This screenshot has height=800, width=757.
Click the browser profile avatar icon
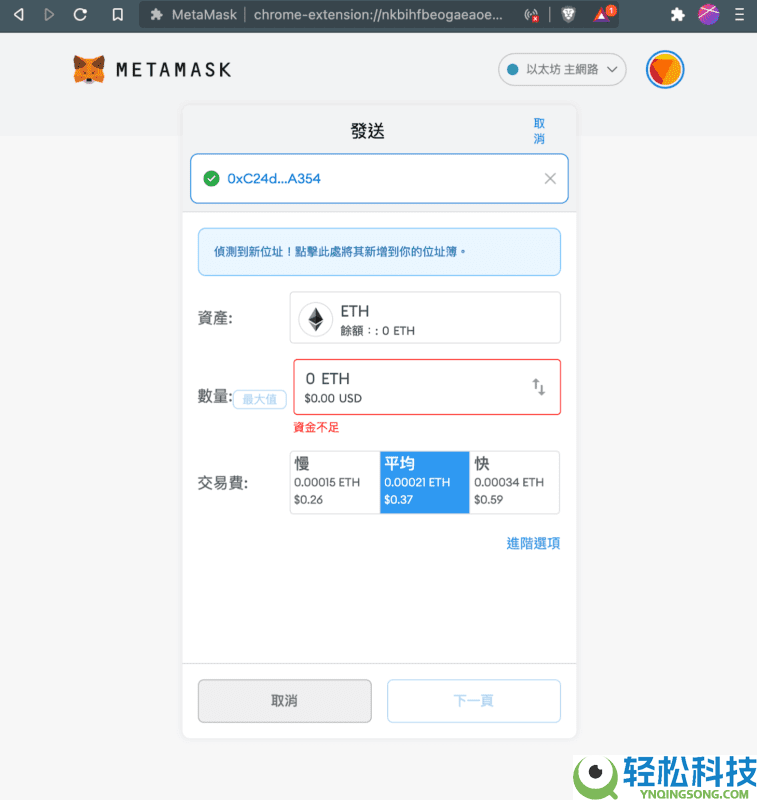[709, 14]
